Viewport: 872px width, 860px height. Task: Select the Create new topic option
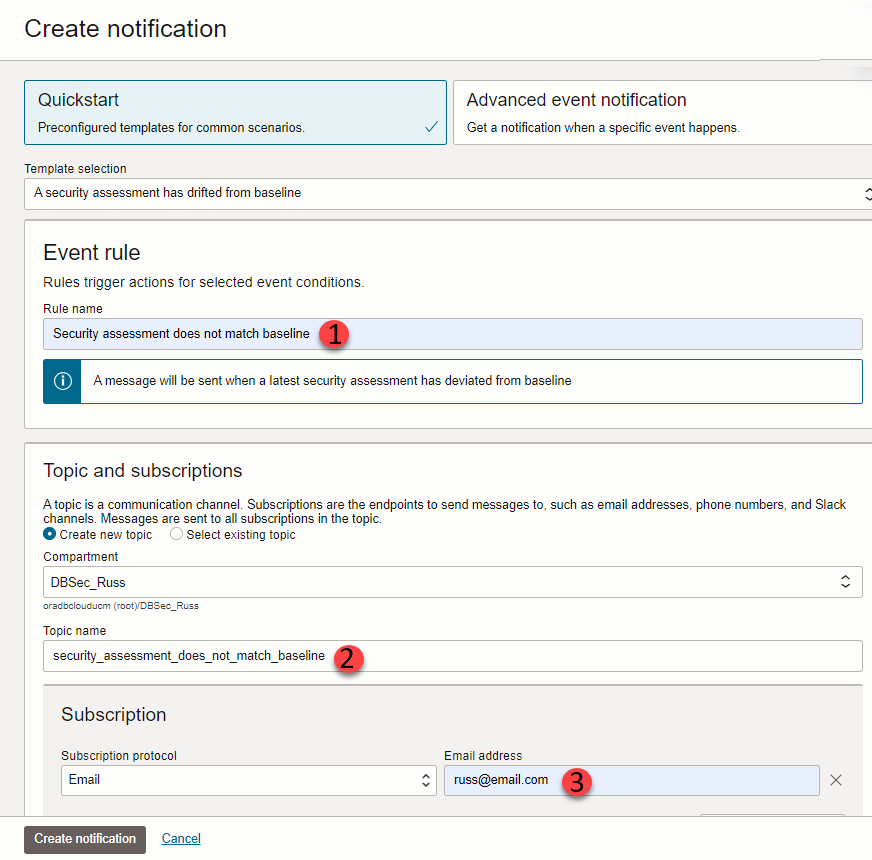(49, 534)
